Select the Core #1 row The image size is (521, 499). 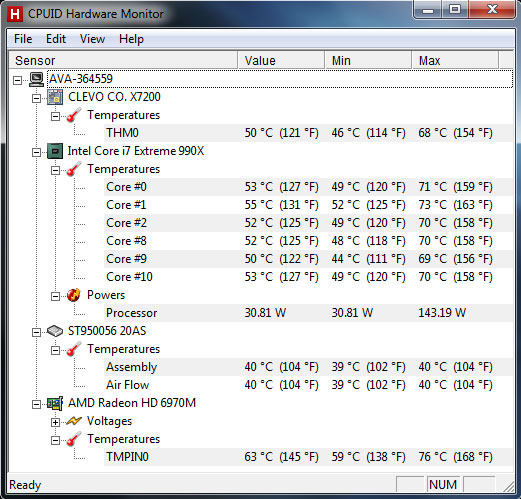308,205
